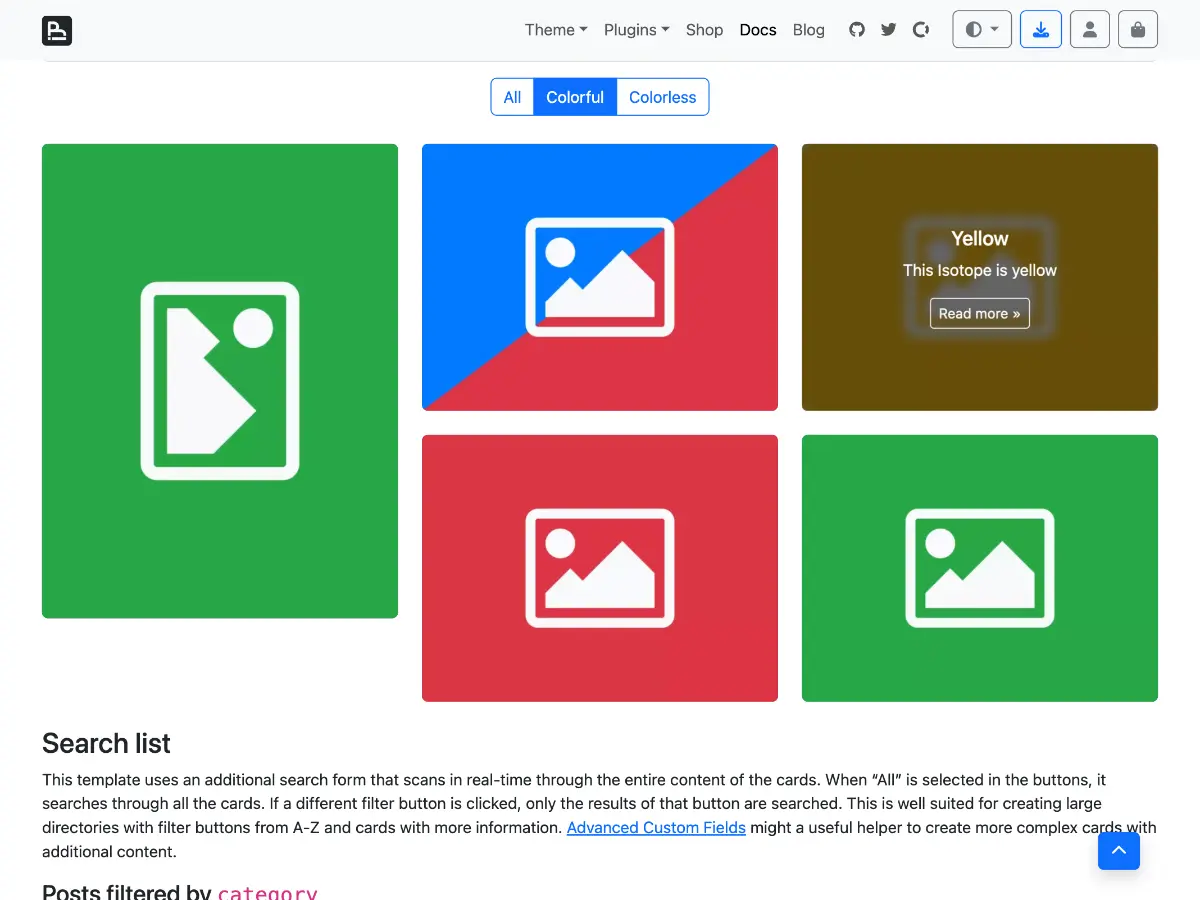1200x900 pixels.
Task: Expand the Theme dropdown menu
Action: pos(556,30)
